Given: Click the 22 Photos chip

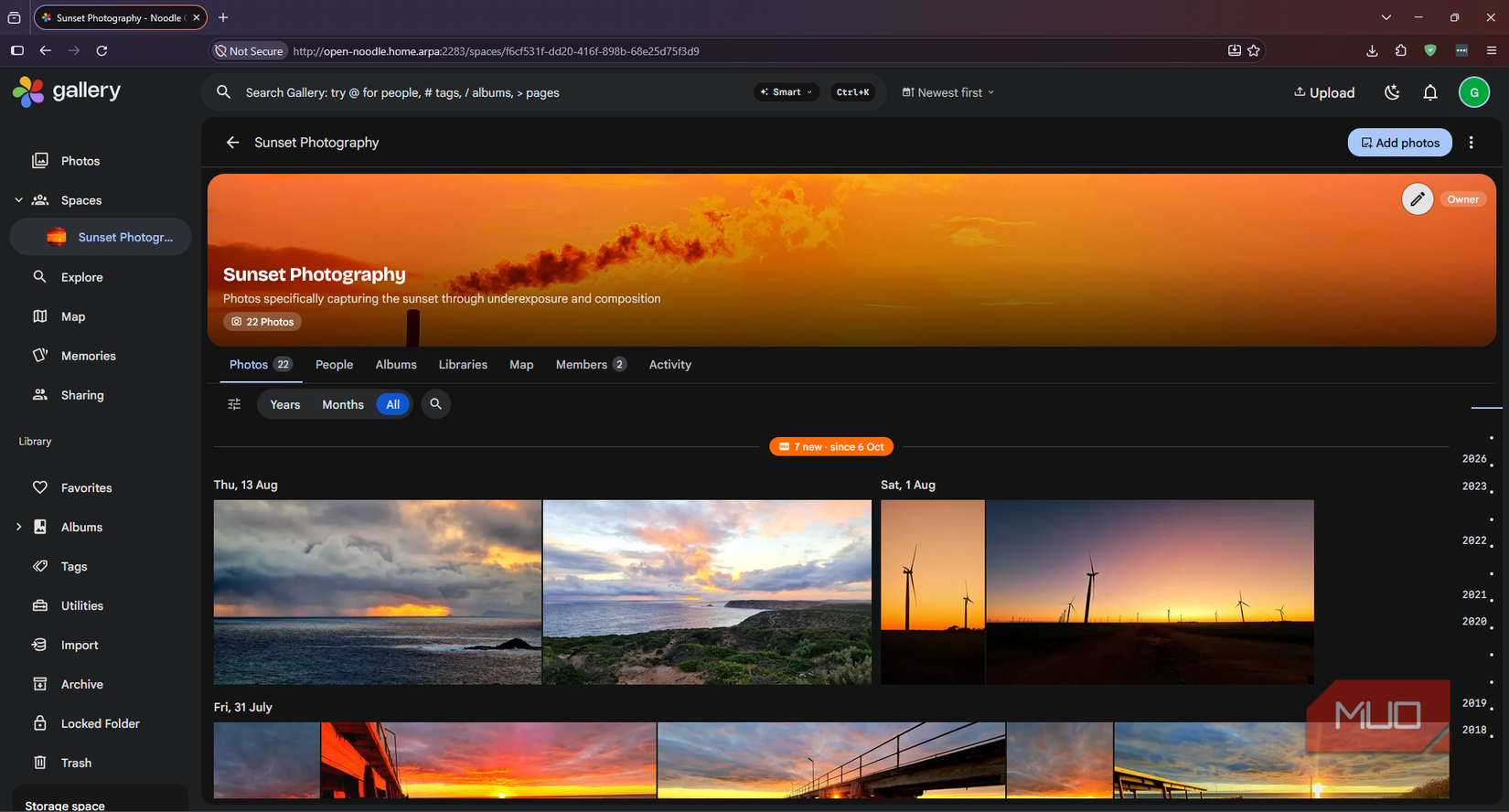Looking at the screenshot, I should click(x=262, y=322).
